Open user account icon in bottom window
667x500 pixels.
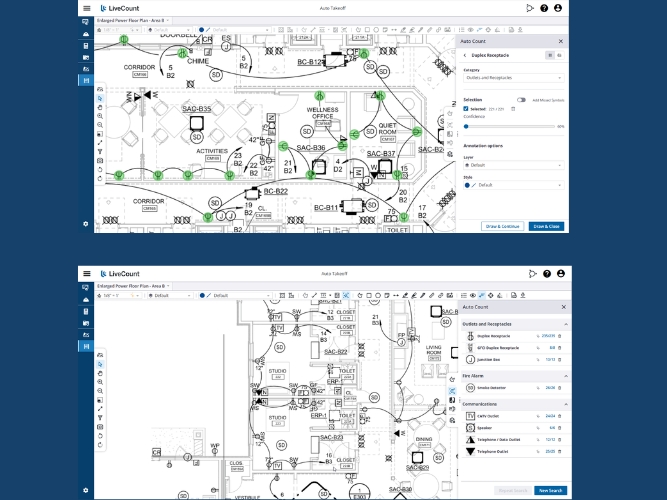click(x=561, y=274)
